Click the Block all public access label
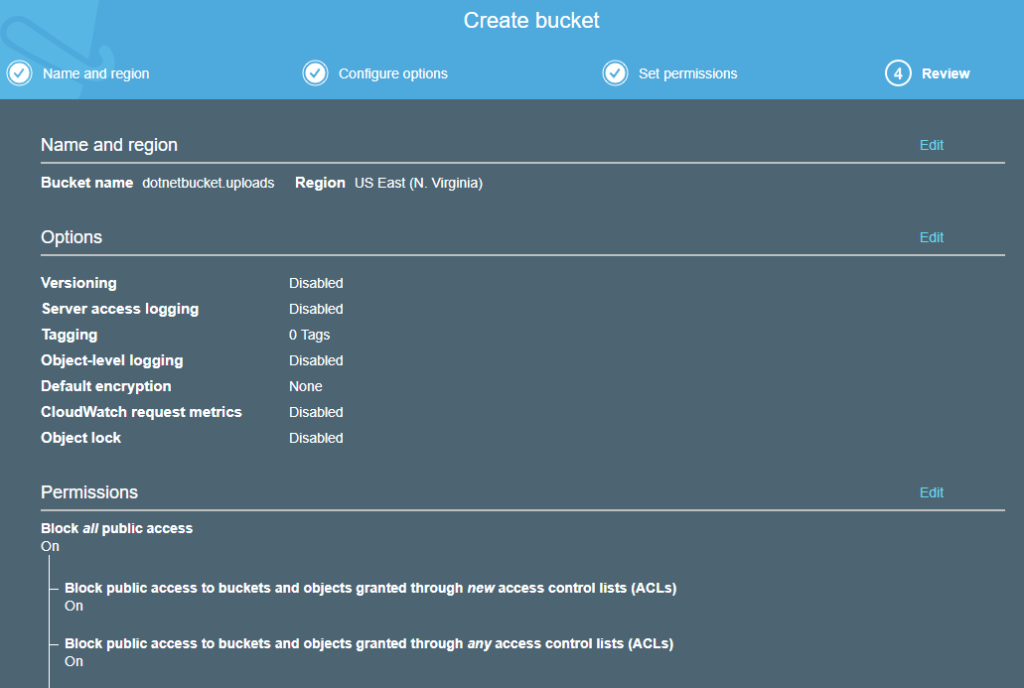Image resolution: width=1024 pixels, height=688 pixels. point(117,528)
